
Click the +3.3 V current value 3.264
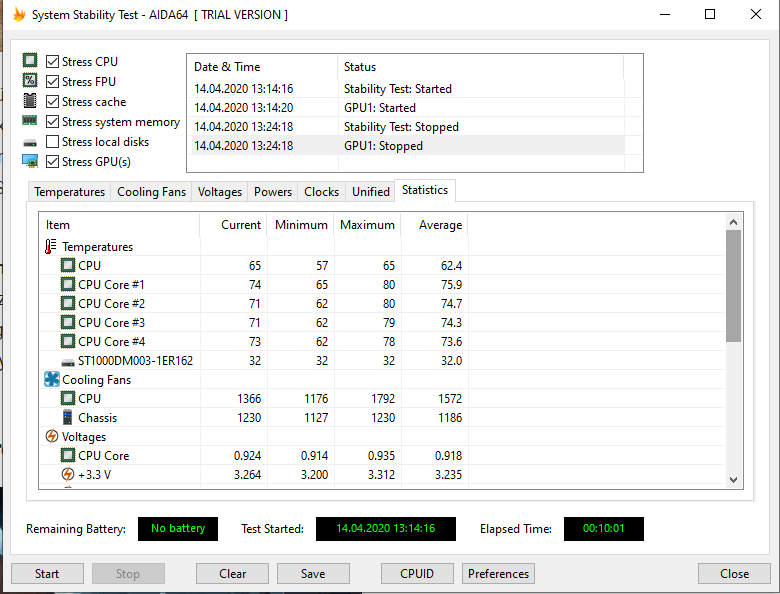coord(247,475)
